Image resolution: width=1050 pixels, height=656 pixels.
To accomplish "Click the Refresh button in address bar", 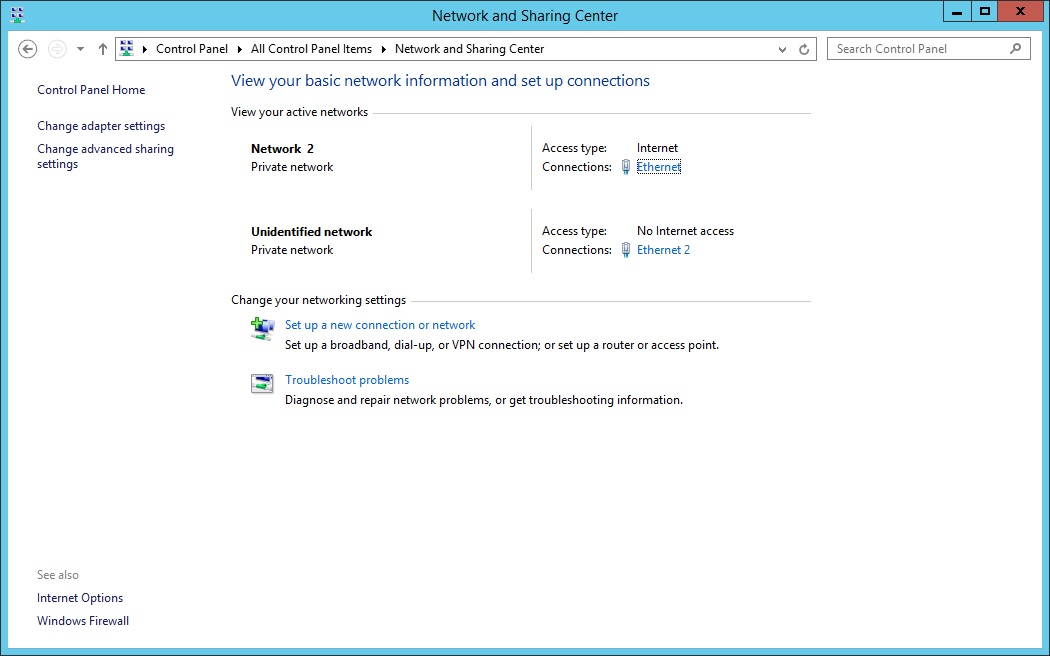I will pyautogui.click(x=804, y=49).
